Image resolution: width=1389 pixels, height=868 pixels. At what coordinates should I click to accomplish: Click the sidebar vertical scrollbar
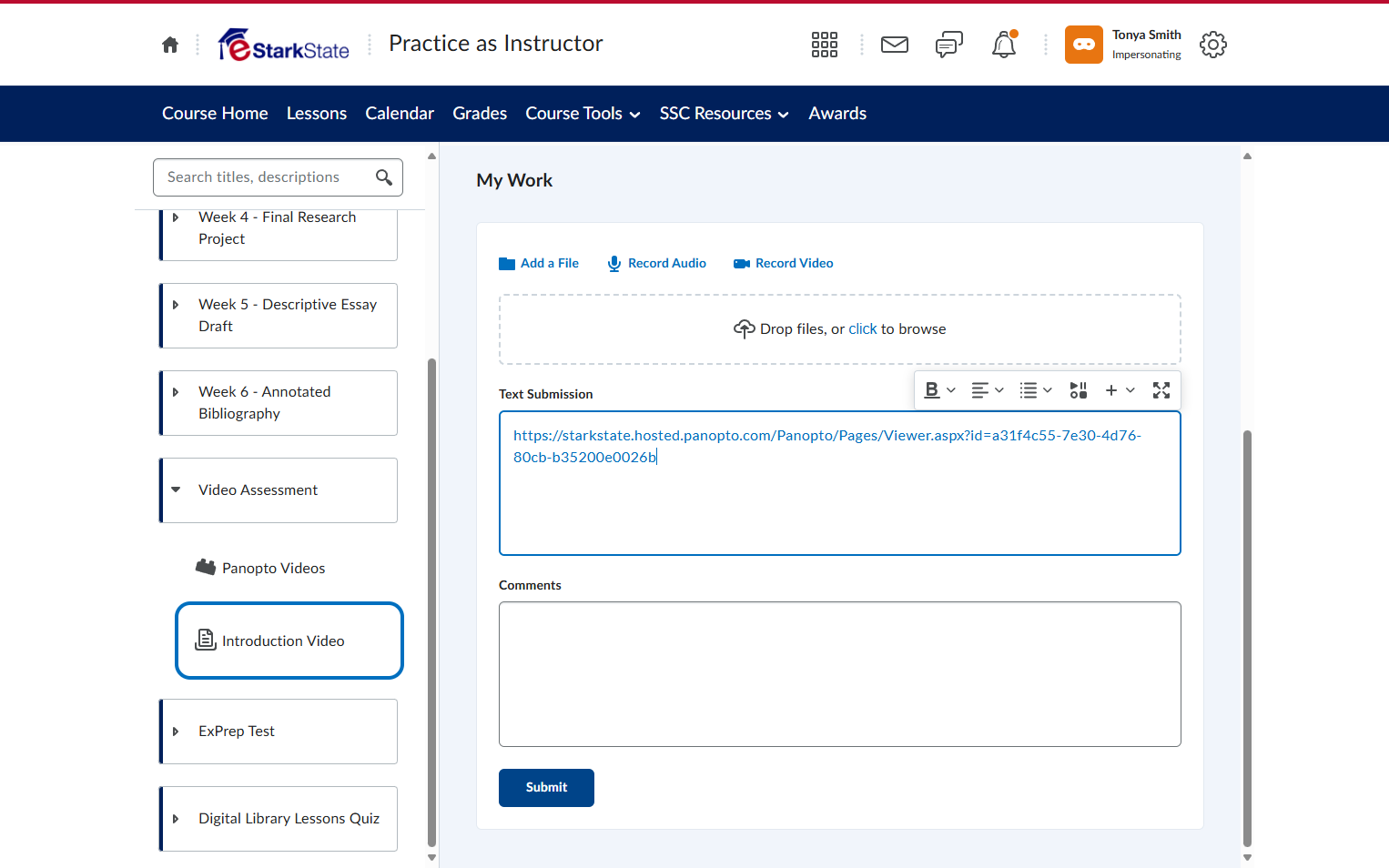pos(431,602)
